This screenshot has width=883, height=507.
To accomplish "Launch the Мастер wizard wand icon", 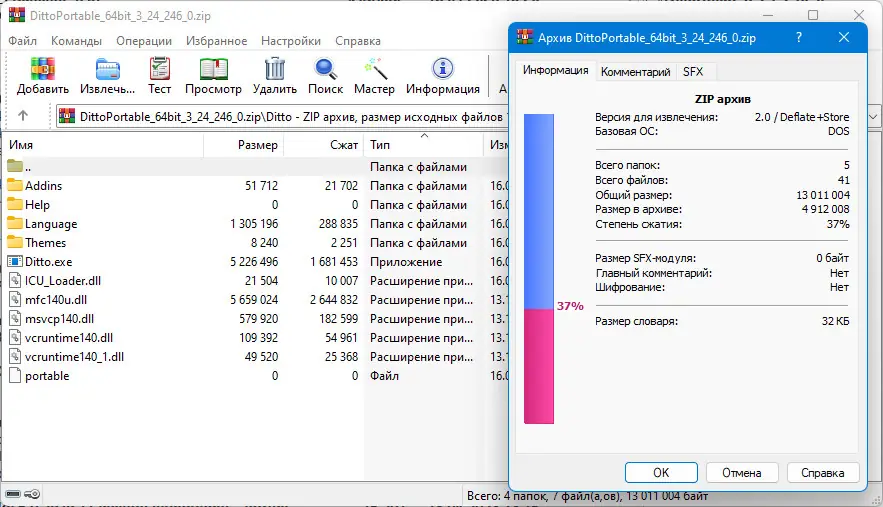I will click(x=374, y=69).
